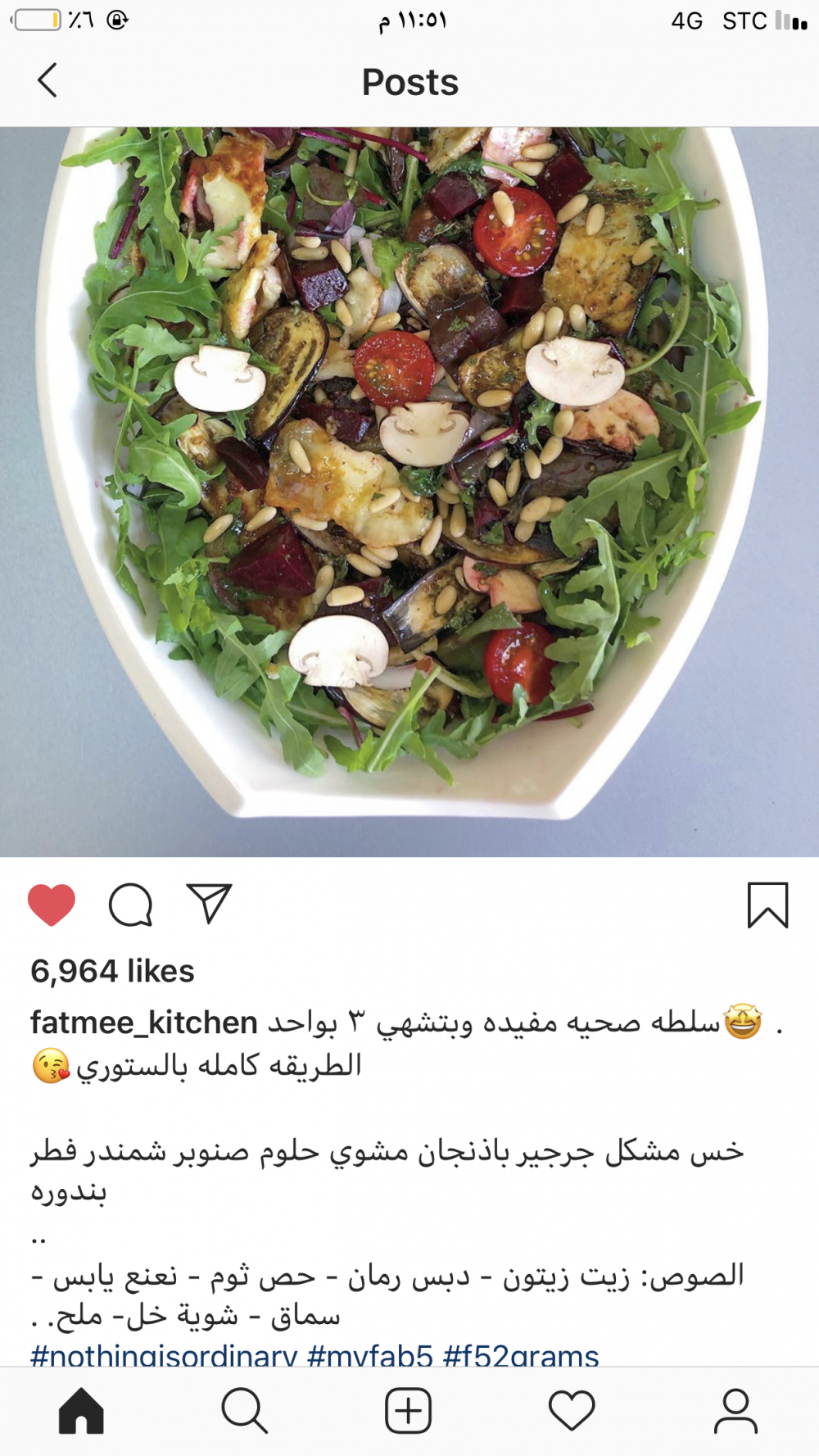Tap the Posts title header

click(410, 82)
